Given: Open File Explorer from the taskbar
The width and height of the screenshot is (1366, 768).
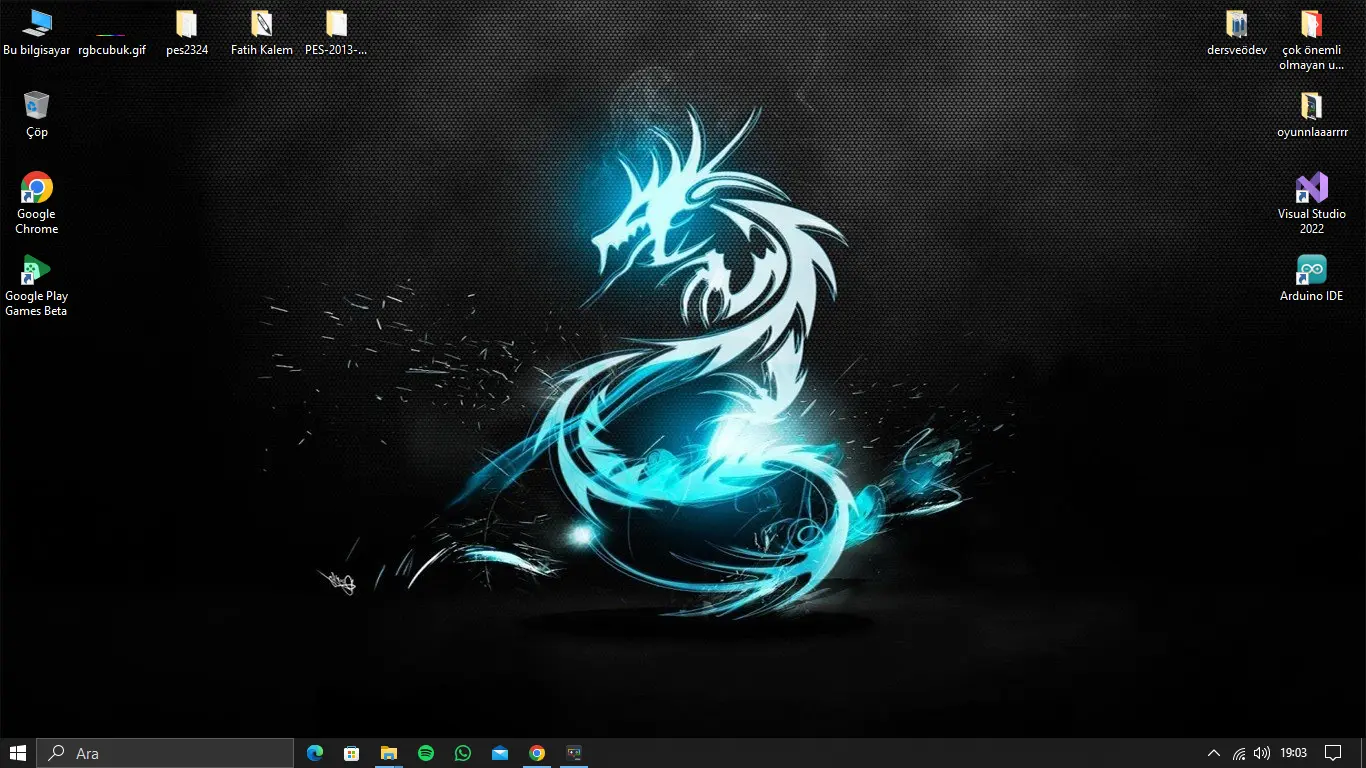Looking at the screenshot, I should point(389,753).
